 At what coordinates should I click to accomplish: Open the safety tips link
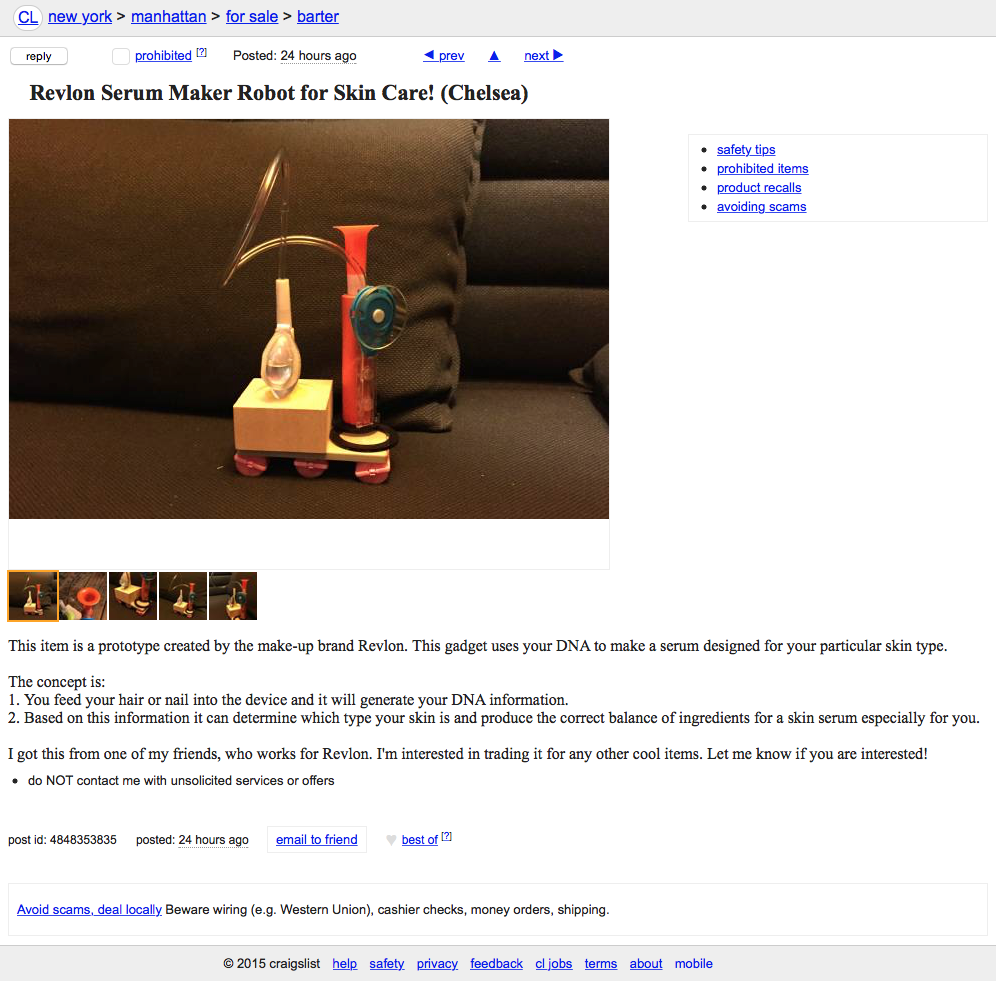point(746,149)
